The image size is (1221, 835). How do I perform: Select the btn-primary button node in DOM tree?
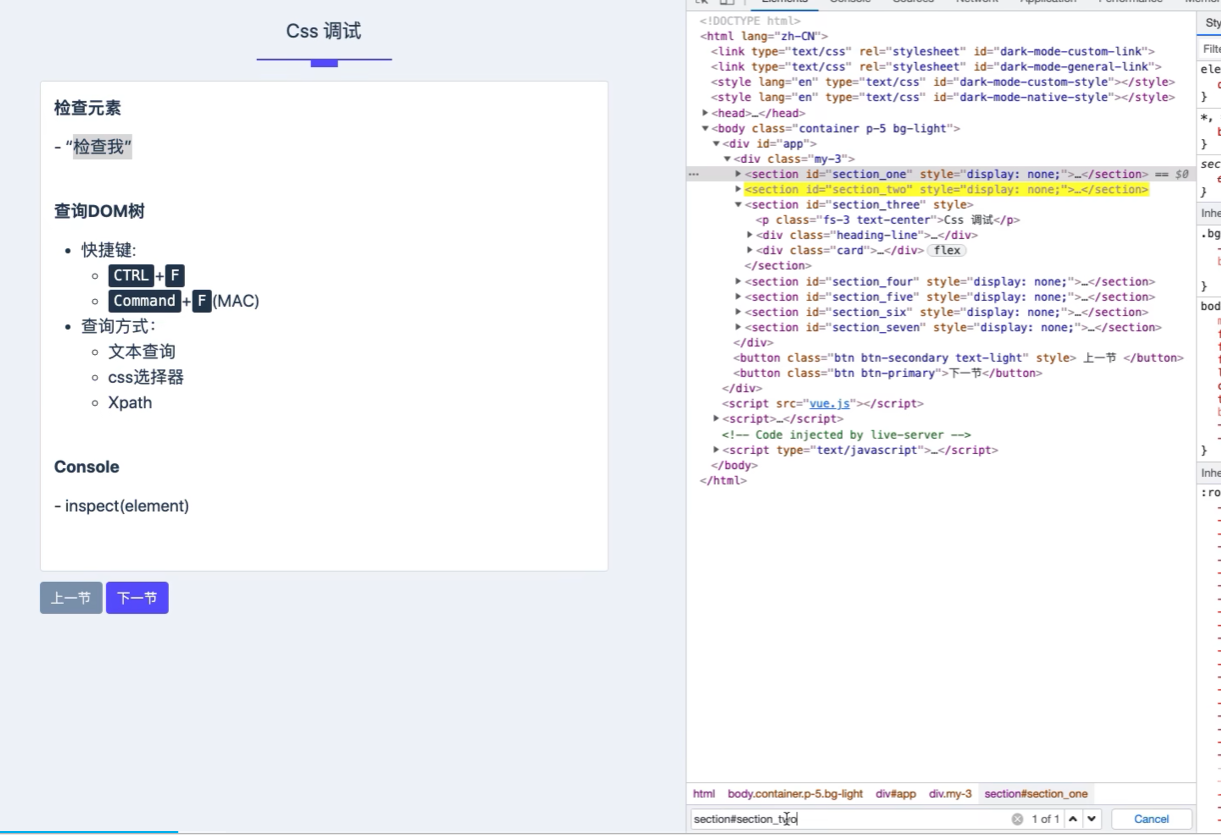click(x=888, y=373)
